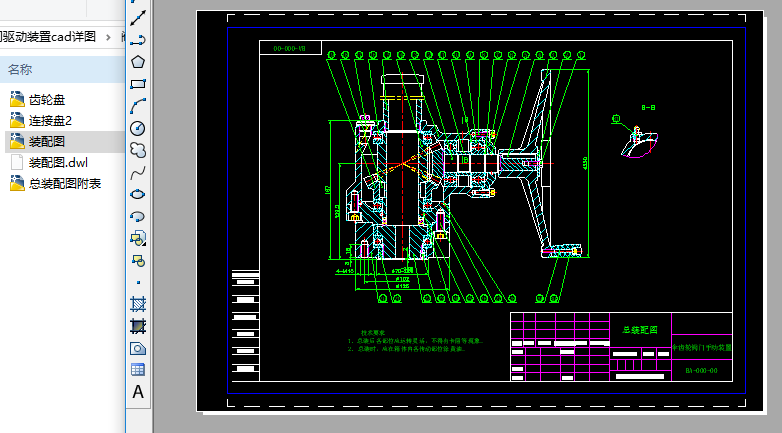
Task: Click the 名称 column header
Action: click(x=20, y=70)
